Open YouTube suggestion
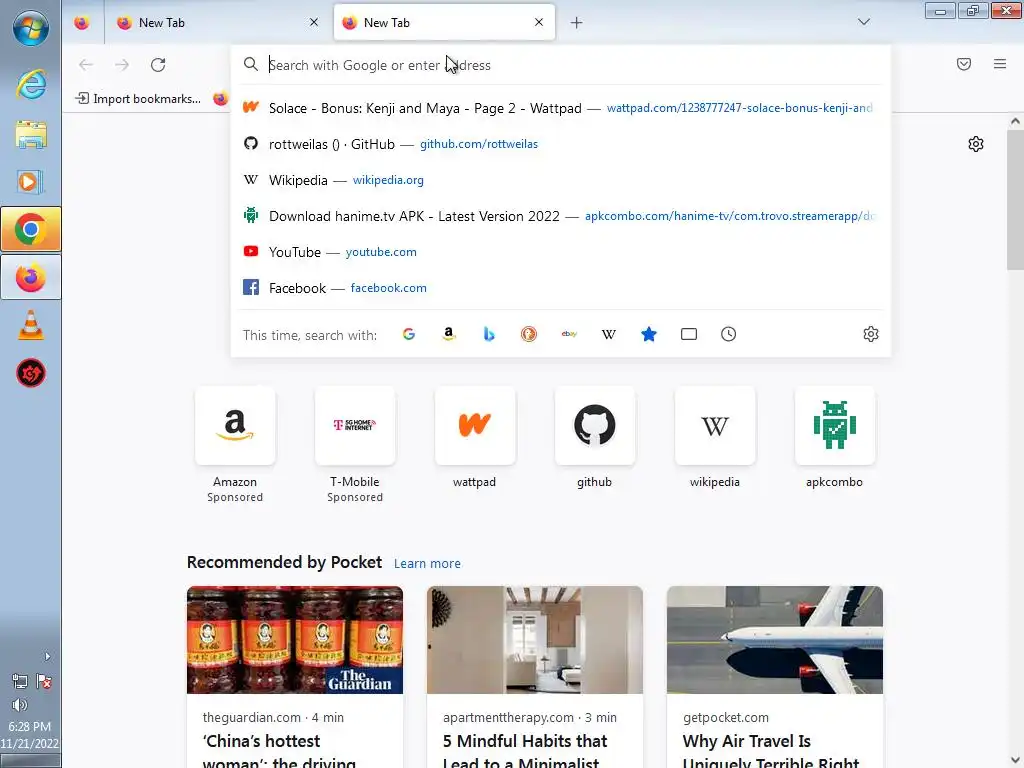Viewport: 1024px width, 768px height. pos(560,251)
